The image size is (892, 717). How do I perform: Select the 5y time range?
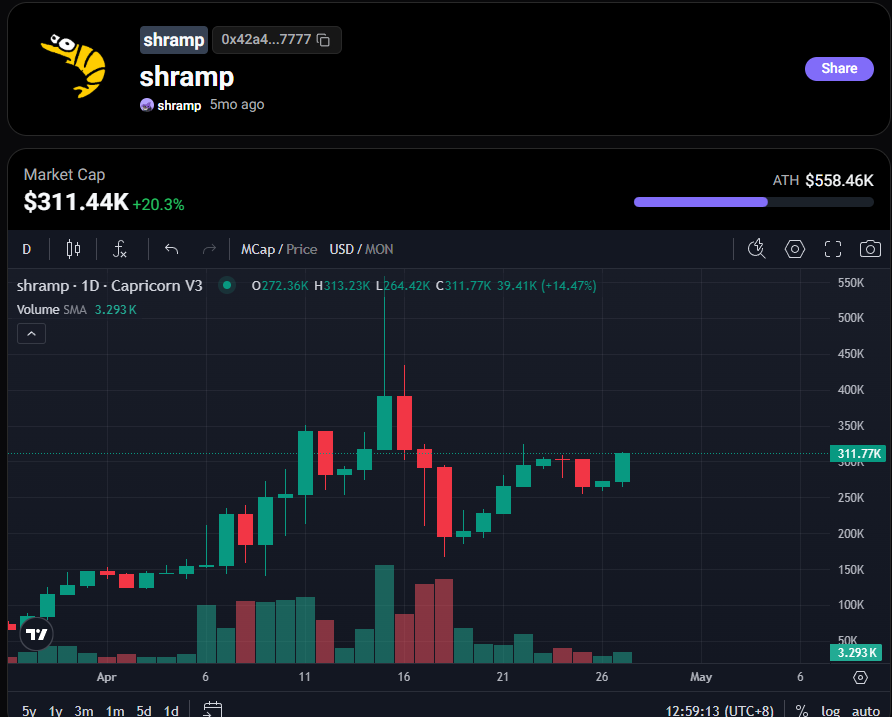[29, 711]
